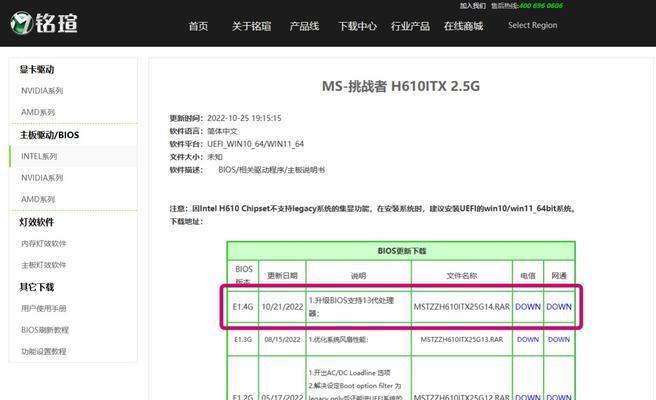The image size is (656, 400).
Task: Open 功能设置教程 in sidebar
Action: [44, 351]
